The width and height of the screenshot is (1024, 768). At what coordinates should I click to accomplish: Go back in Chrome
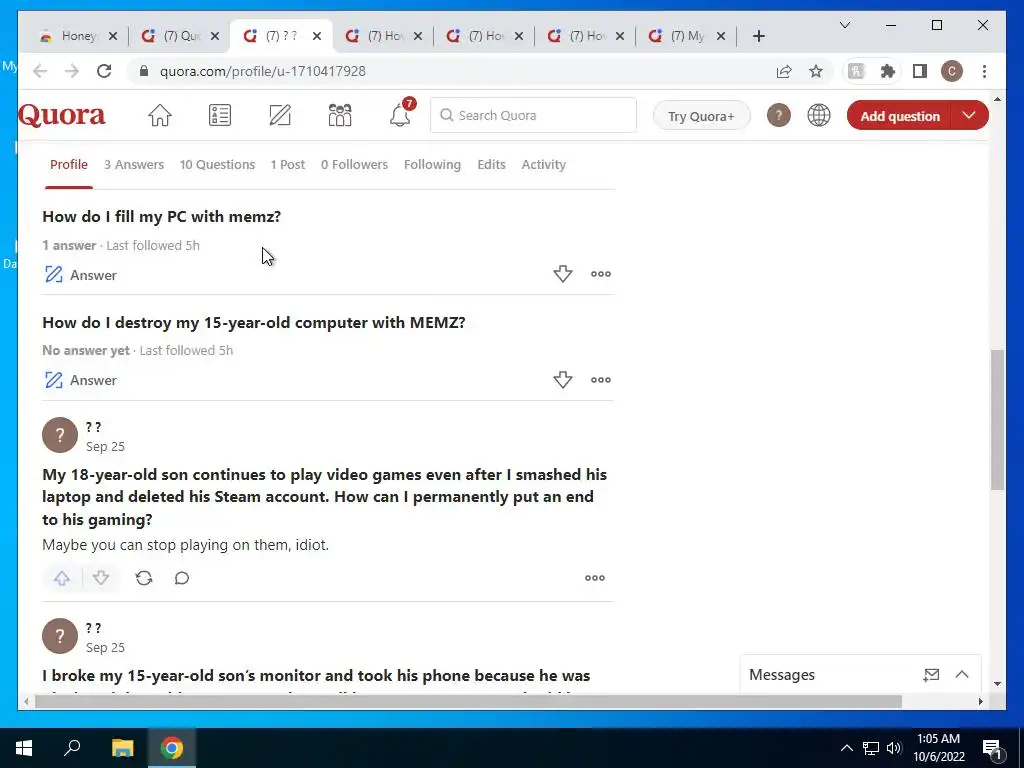40,71
